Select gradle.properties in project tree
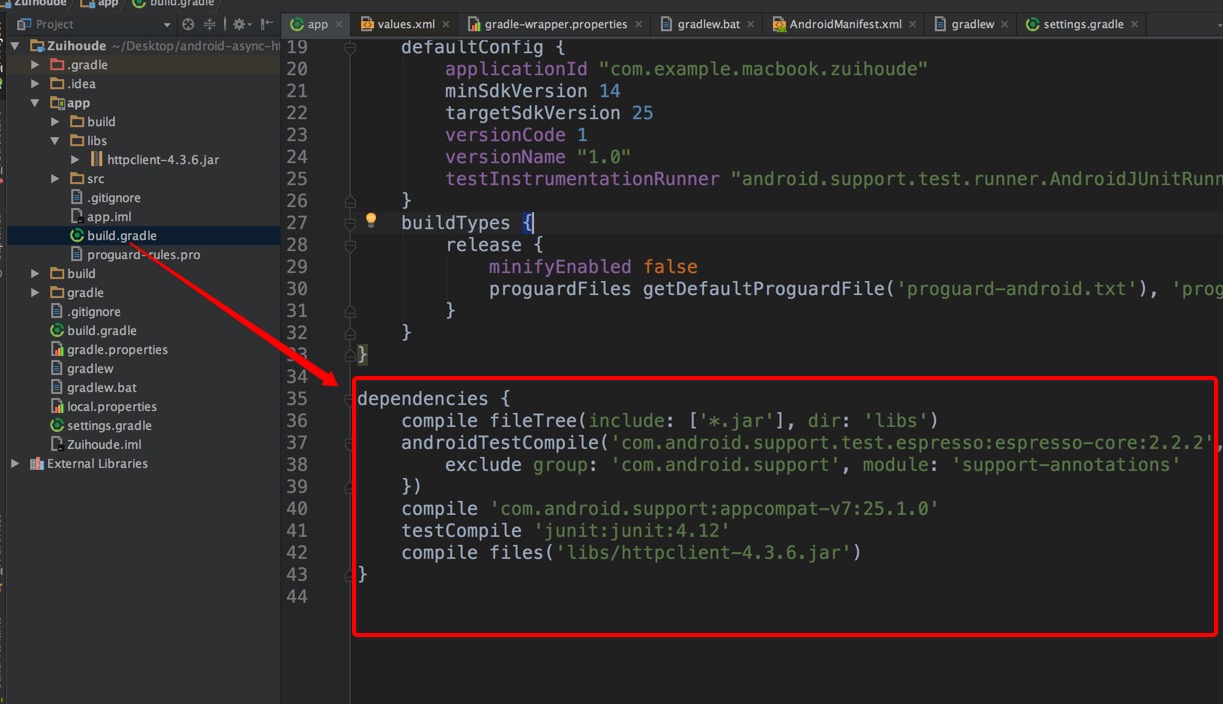 pyautogui.click(x=117, y=350)
